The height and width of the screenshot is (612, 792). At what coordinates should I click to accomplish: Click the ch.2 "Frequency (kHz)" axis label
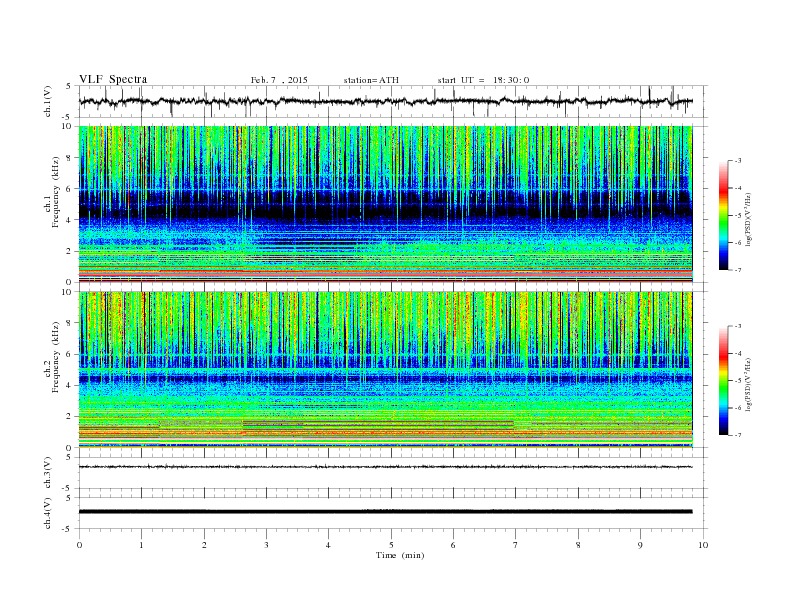coord(56,356)
